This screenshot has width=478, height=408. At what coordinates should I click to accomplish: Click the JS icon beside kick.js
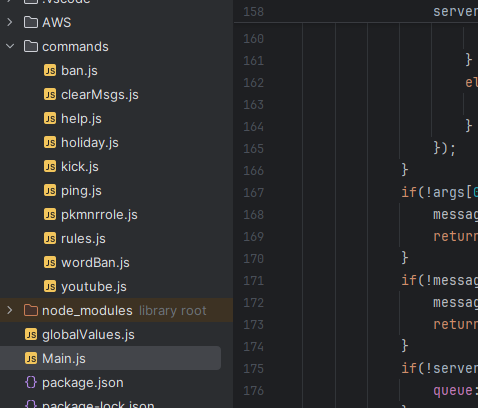50,166
